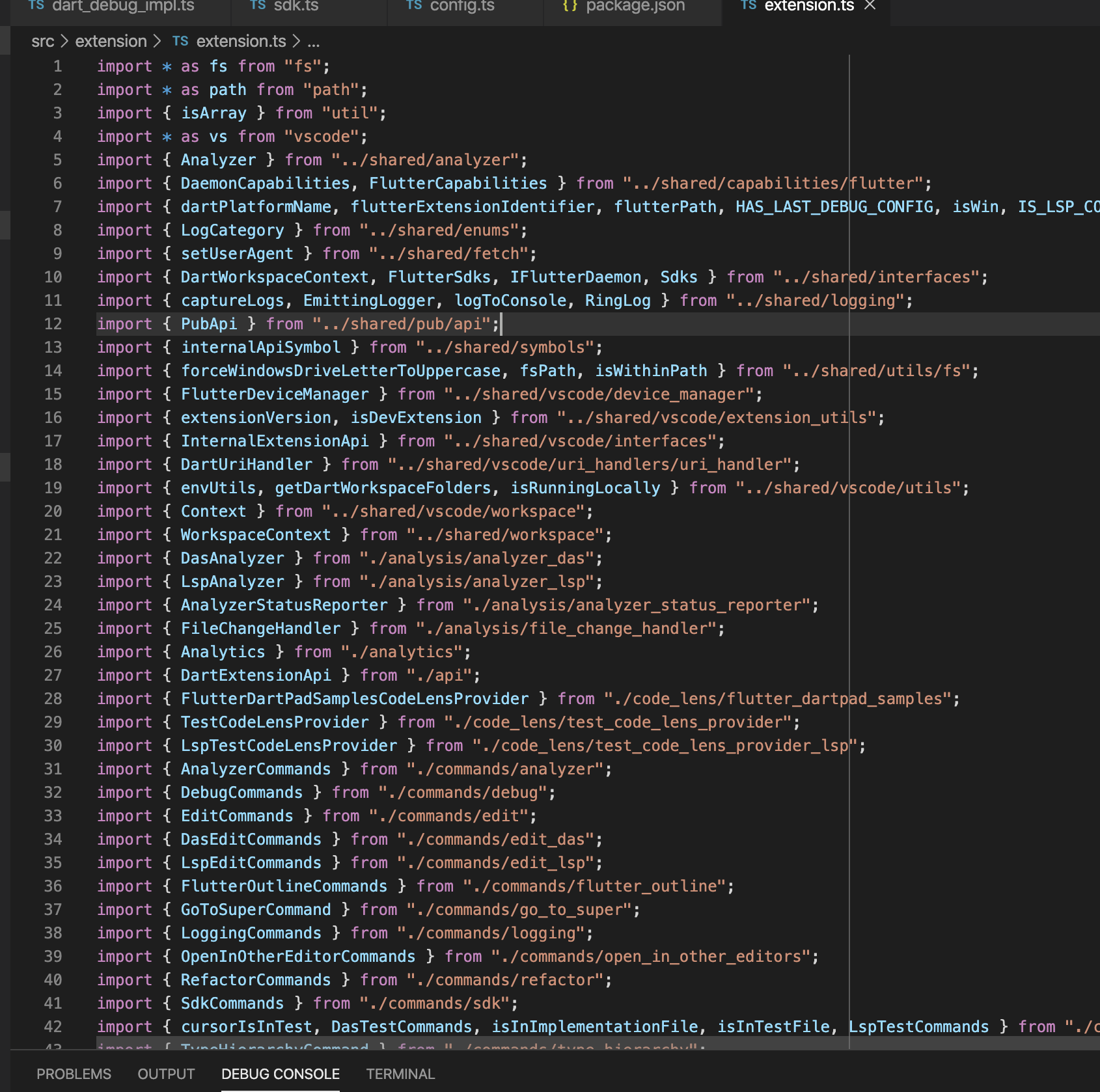Image resolution: width=1100 pixels, height=1092 pixels.
Task: Click LogCategory on line 8
Action: click(x=233, y=230)
